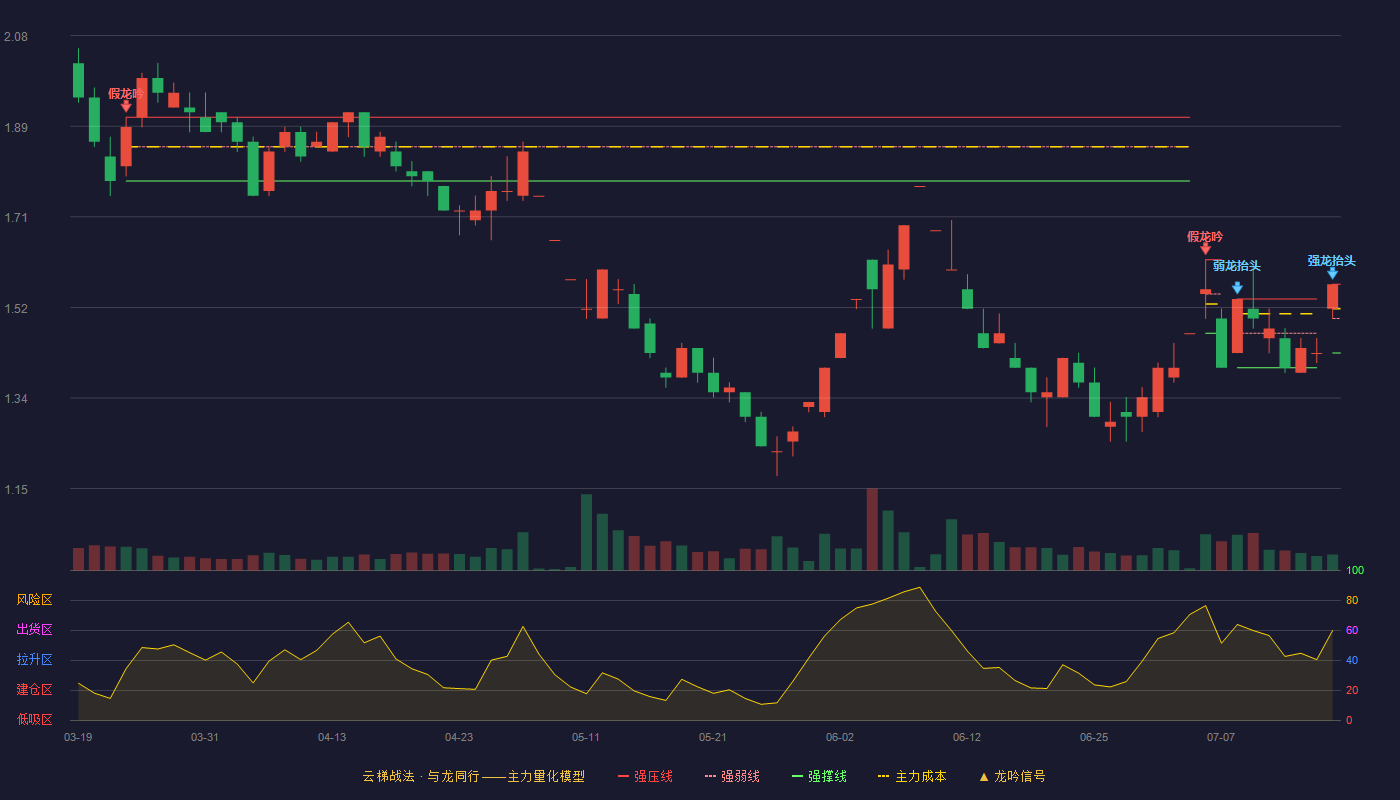Click the blue arrow under 强龙抬头
The width and height of the screenshot is (1400, 800).
click(1332, 273)
